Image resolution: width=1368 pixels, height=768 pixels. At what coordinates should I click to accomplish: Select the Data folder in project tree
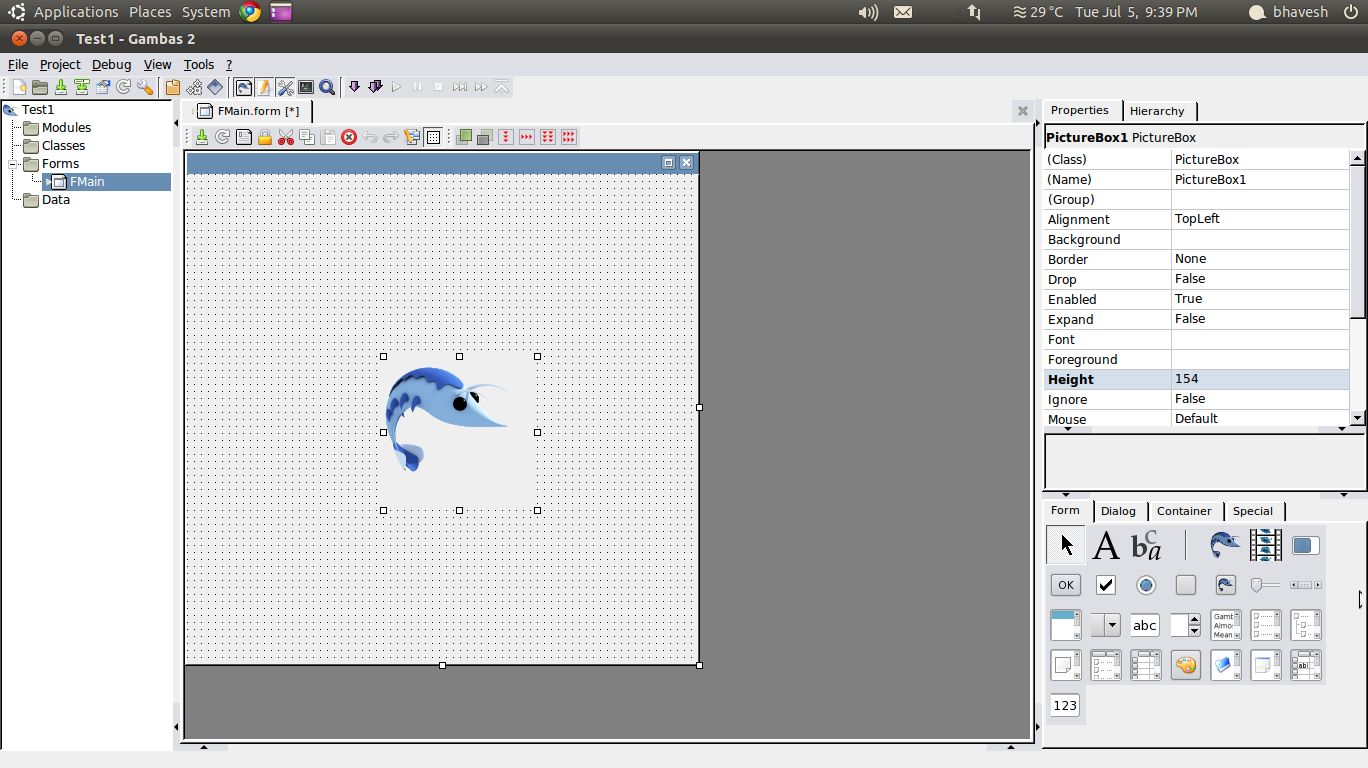(x=56, y=200)
